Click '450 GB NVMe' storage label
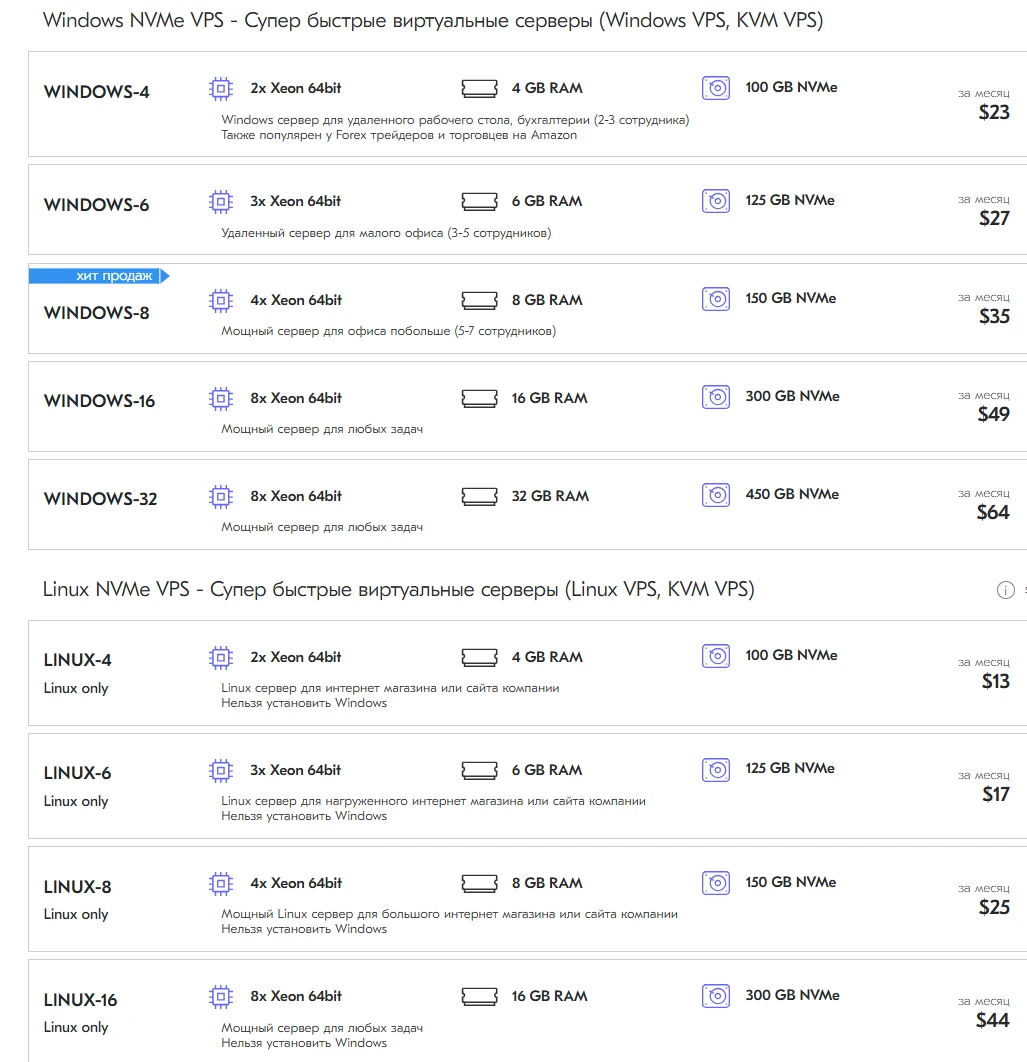Screen dimensions: 1027x1062 (792, 494)
